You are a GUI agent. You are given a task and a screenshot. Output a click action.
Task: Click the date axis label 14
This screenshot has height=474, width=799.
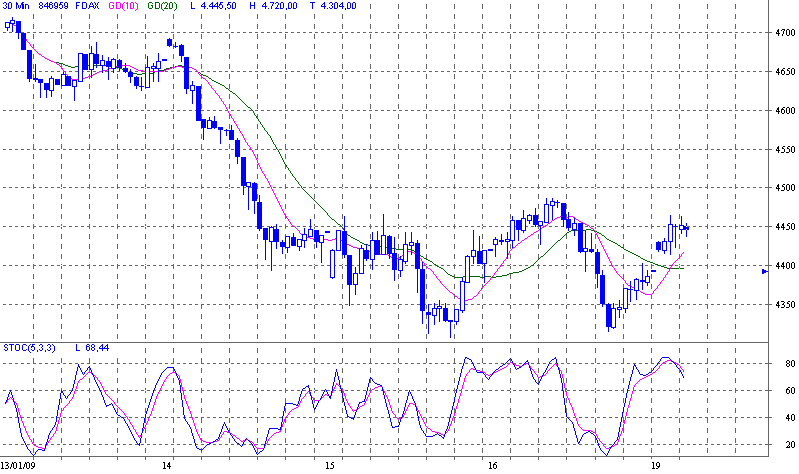coord(167,466)
